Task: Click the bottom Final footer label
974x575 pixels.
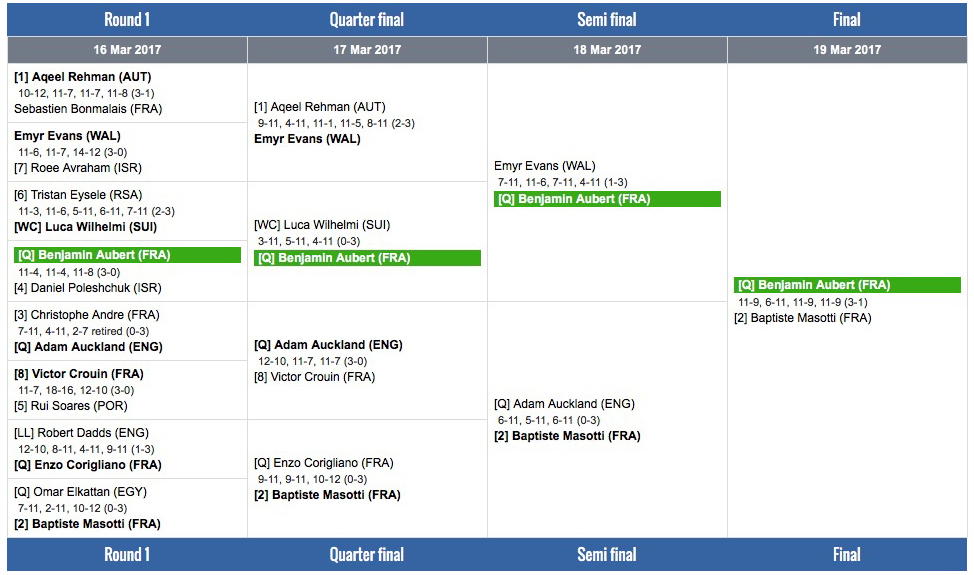Action: (x=847, y=555)
